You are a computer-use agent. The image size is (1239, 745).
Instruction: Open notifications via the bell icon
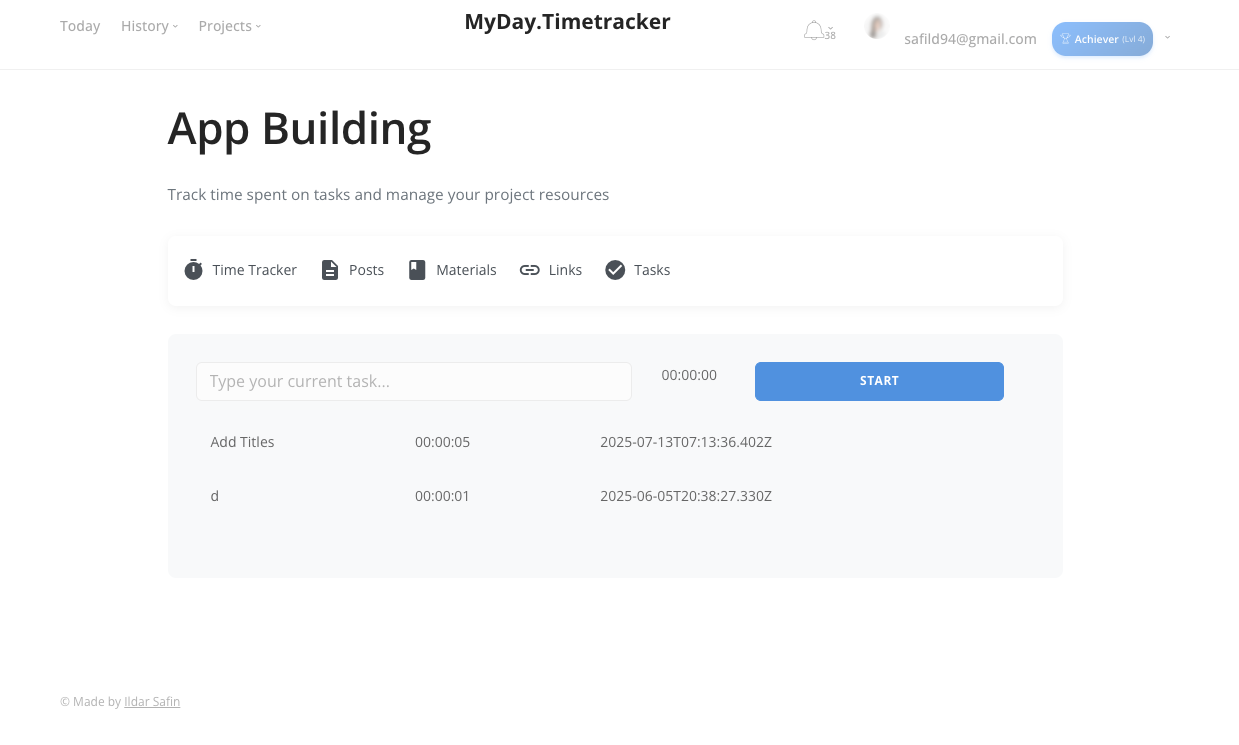coord(813,29)
